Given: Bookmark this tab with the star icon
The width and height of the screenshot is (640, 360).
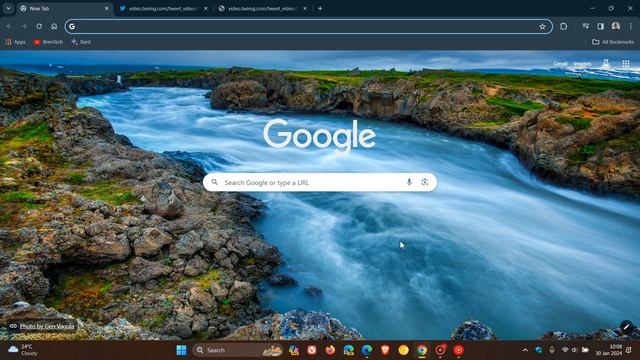Looking at the screenshot, I should [542, 27].
